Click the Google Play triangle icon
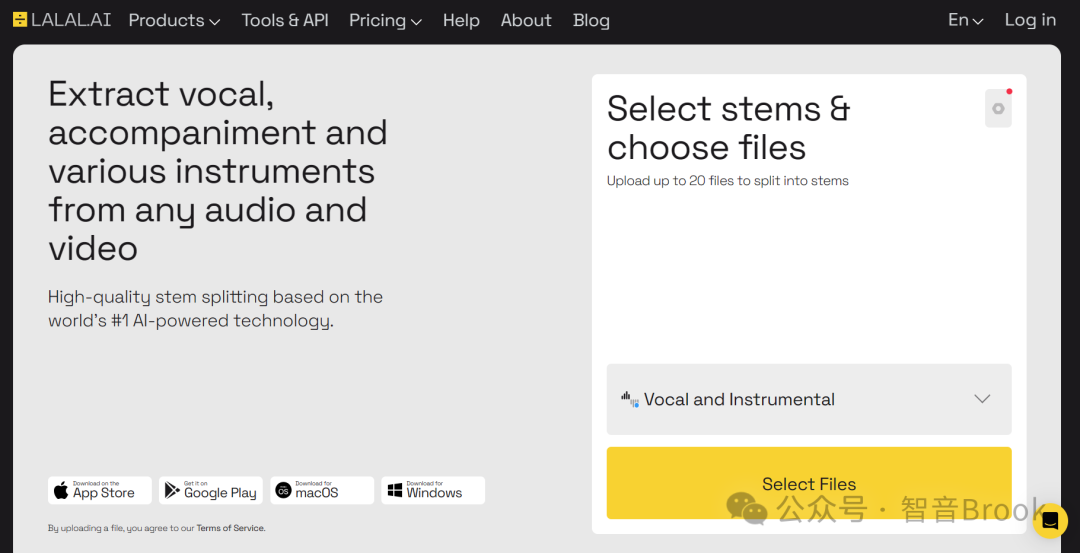Viewport: 1080px width, 553px height. coord(172,490)
